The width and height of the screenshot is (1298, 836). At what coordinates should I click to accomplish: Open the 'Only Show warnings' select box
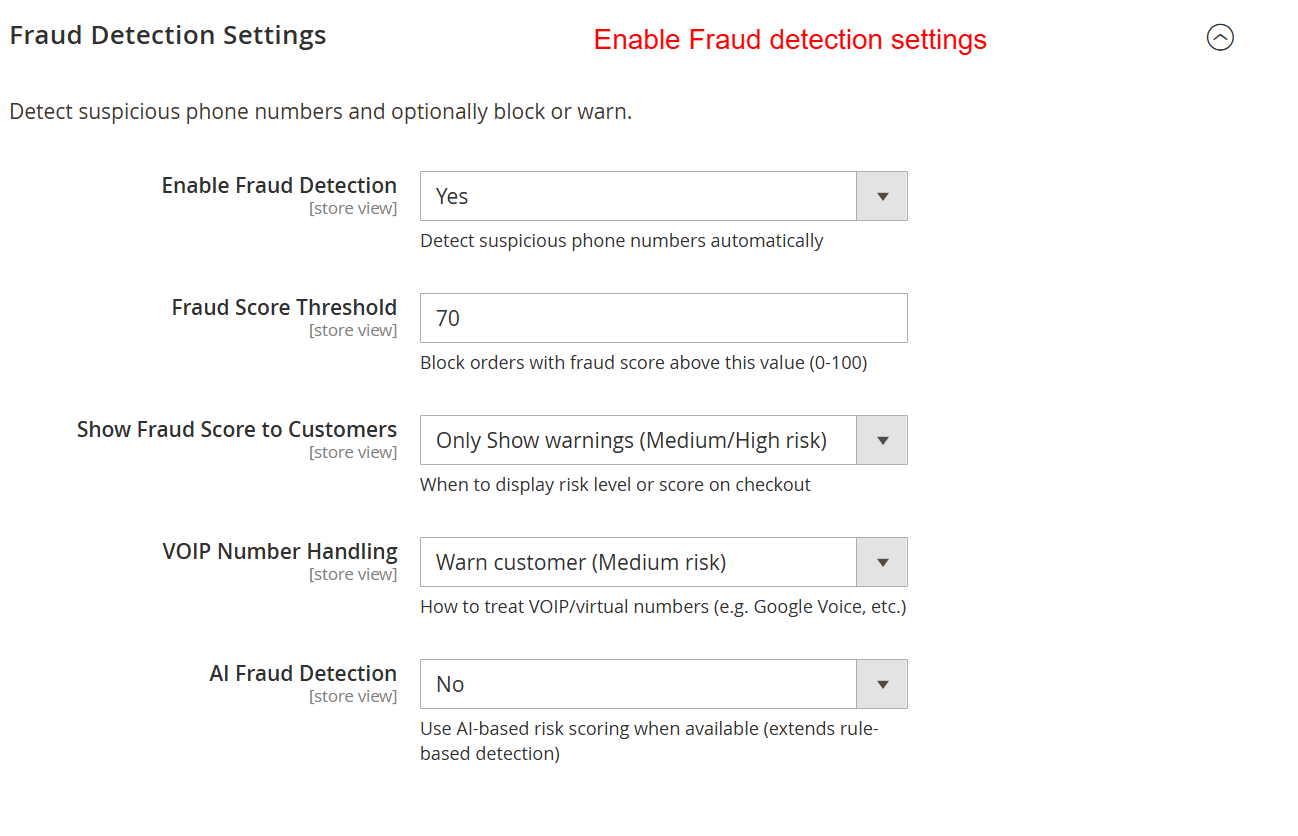[638, 440]
